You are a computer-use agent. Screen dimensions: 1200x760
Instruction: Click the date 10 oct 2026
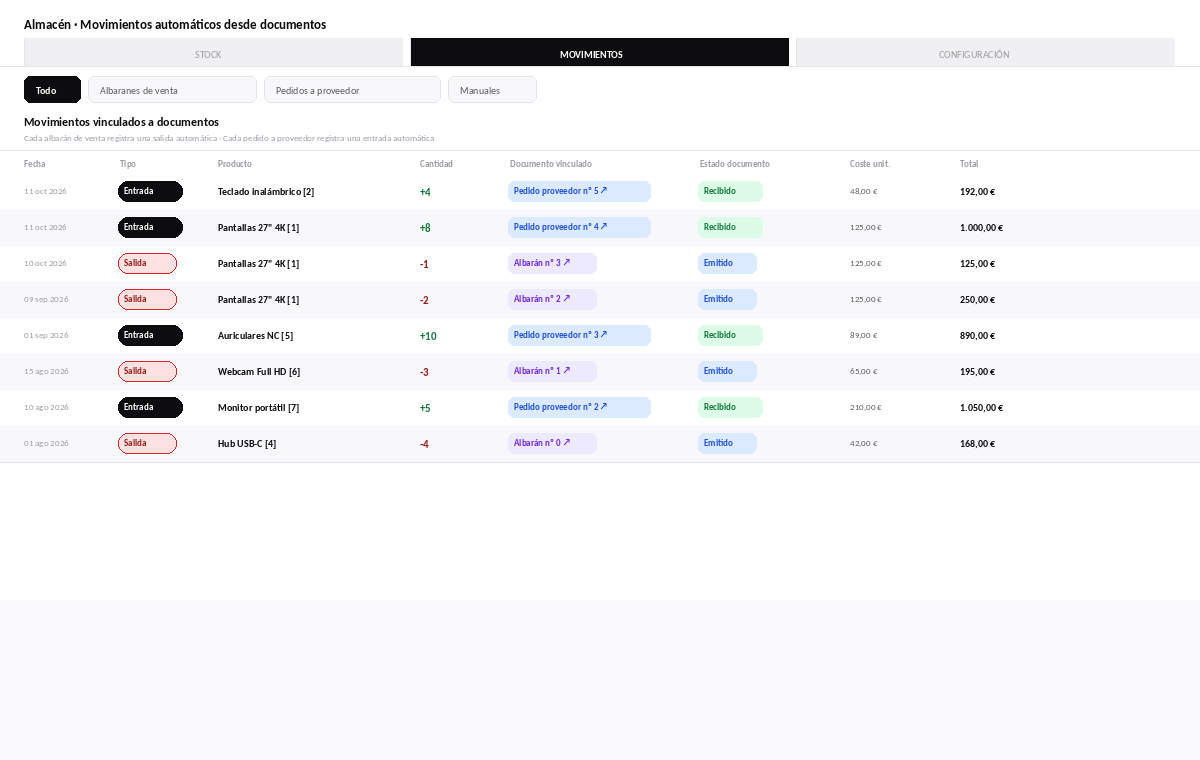tap(45, 264)
